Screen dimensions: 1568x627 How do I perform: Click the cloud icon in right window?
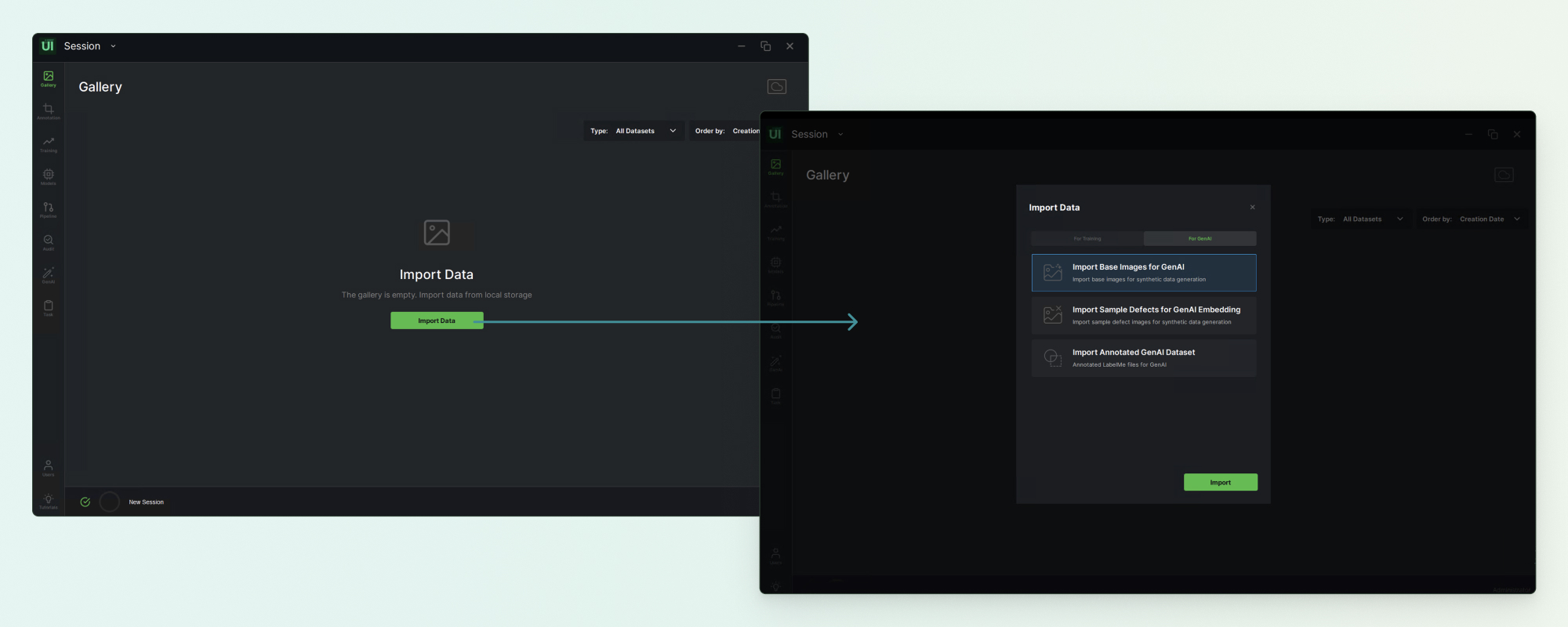coord(1504,175)
